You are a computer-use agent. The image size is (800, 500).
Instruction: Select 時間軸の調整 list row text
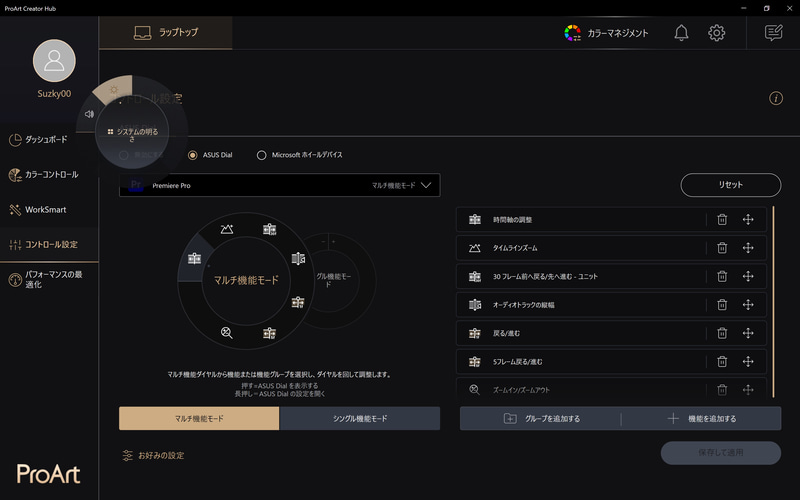tap(512, 220)
